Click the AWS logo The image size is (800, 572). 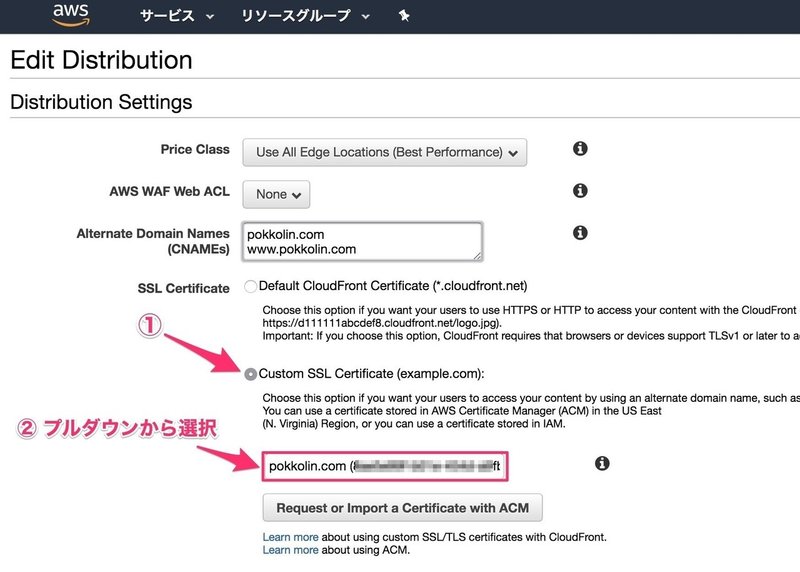(x=73, y=15)
